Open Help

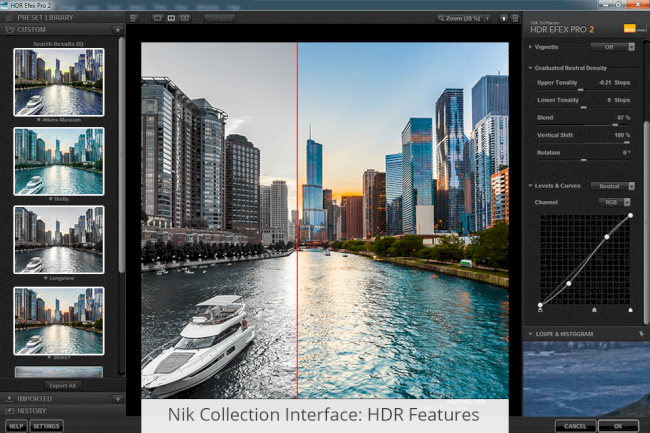coord(16,426)
